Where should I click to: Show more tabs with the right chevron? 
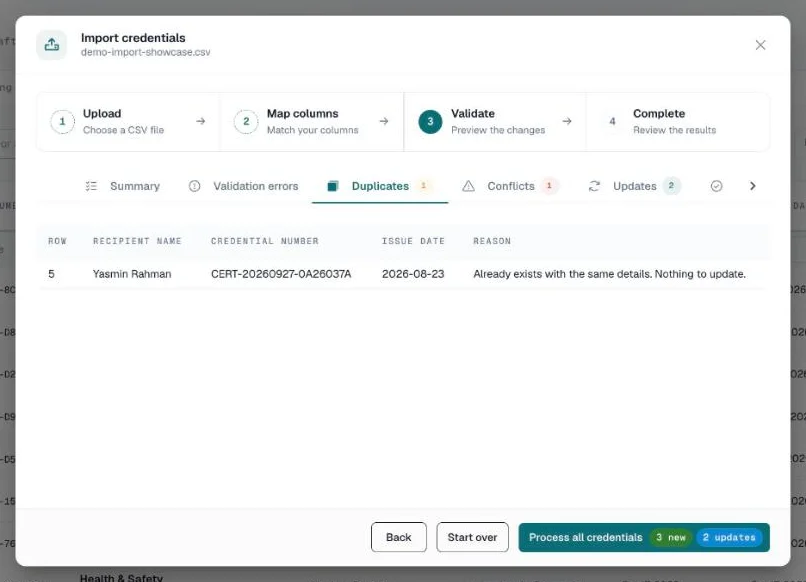753,186
